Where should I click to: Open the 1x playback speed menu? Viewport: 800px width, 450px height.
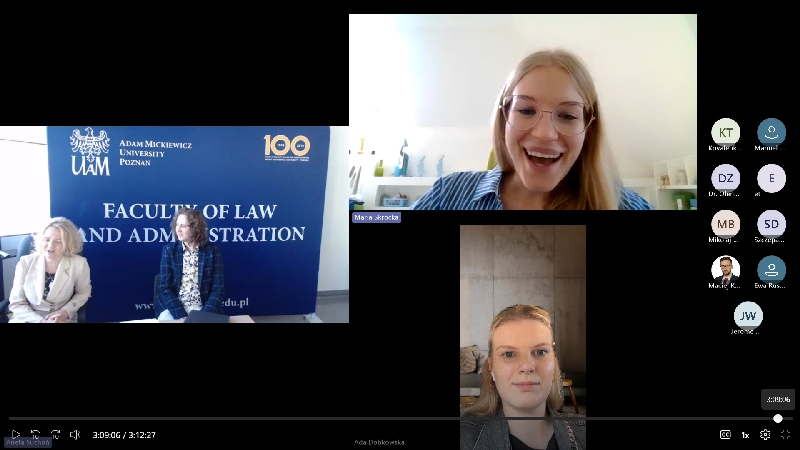pyautogui.click(x=745, y=435)
